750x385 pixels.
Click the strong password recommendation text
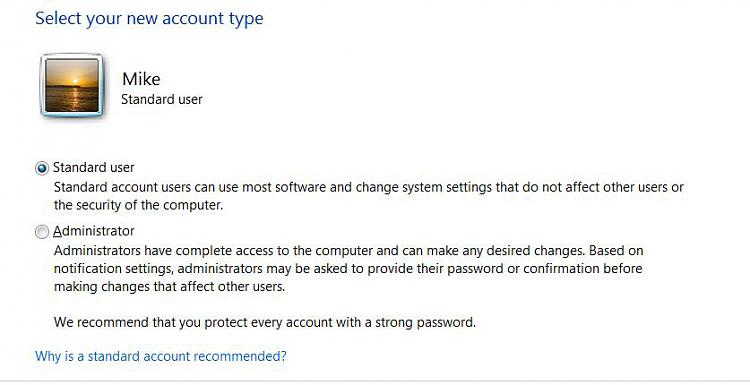(265, 322)
